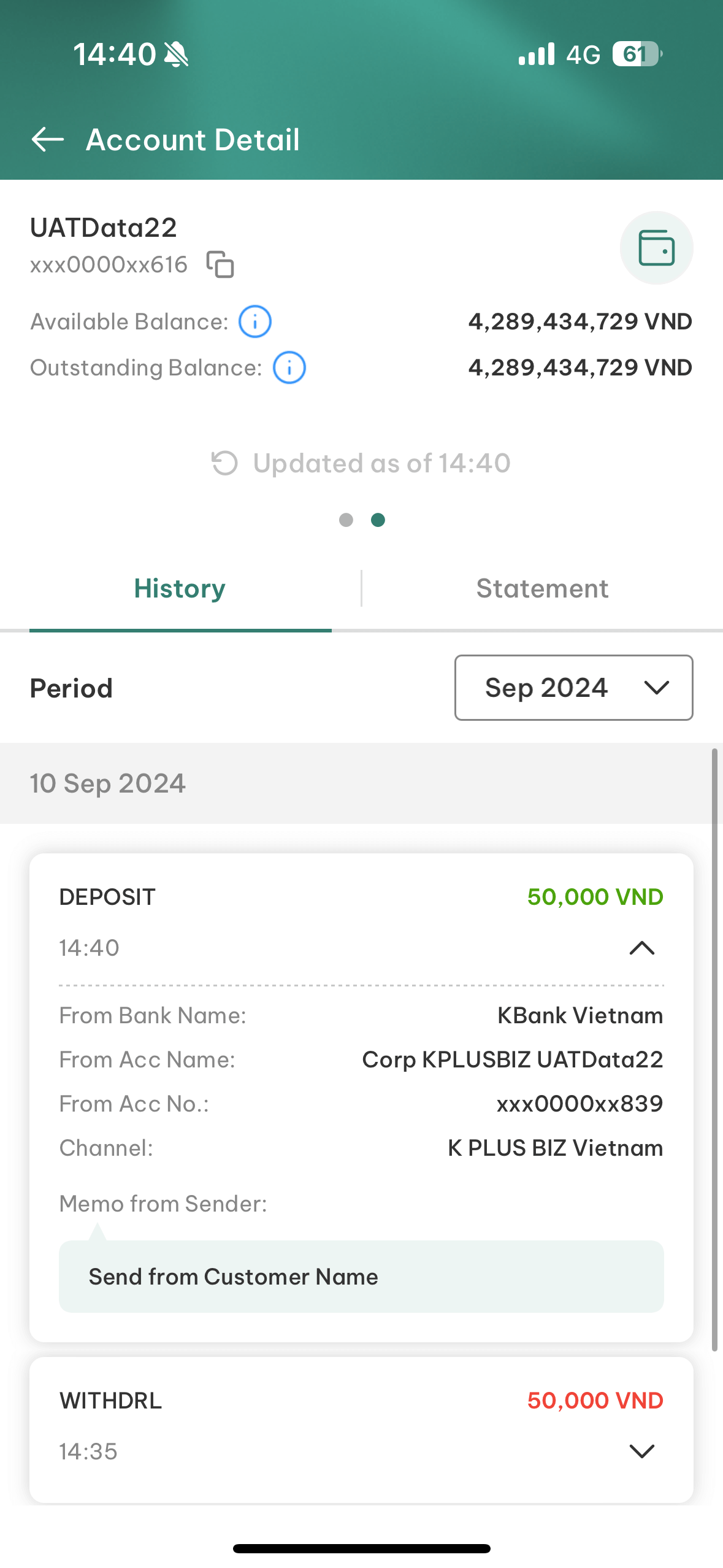Collapse the DEPOSIT transaction details
The height and width of the screenshot is (1568, 723).
[642, 948]
